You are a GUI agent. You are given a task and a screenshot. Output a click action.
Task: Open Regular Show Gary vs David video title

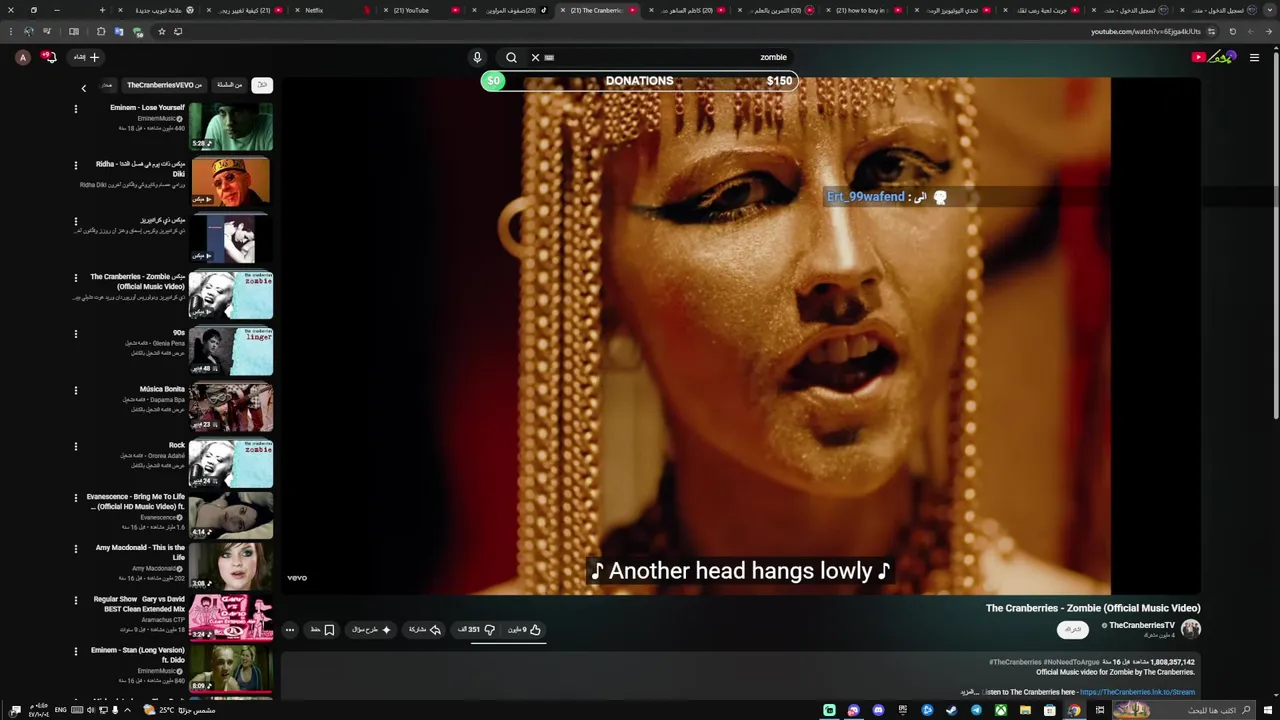click(x=139, y=604)
